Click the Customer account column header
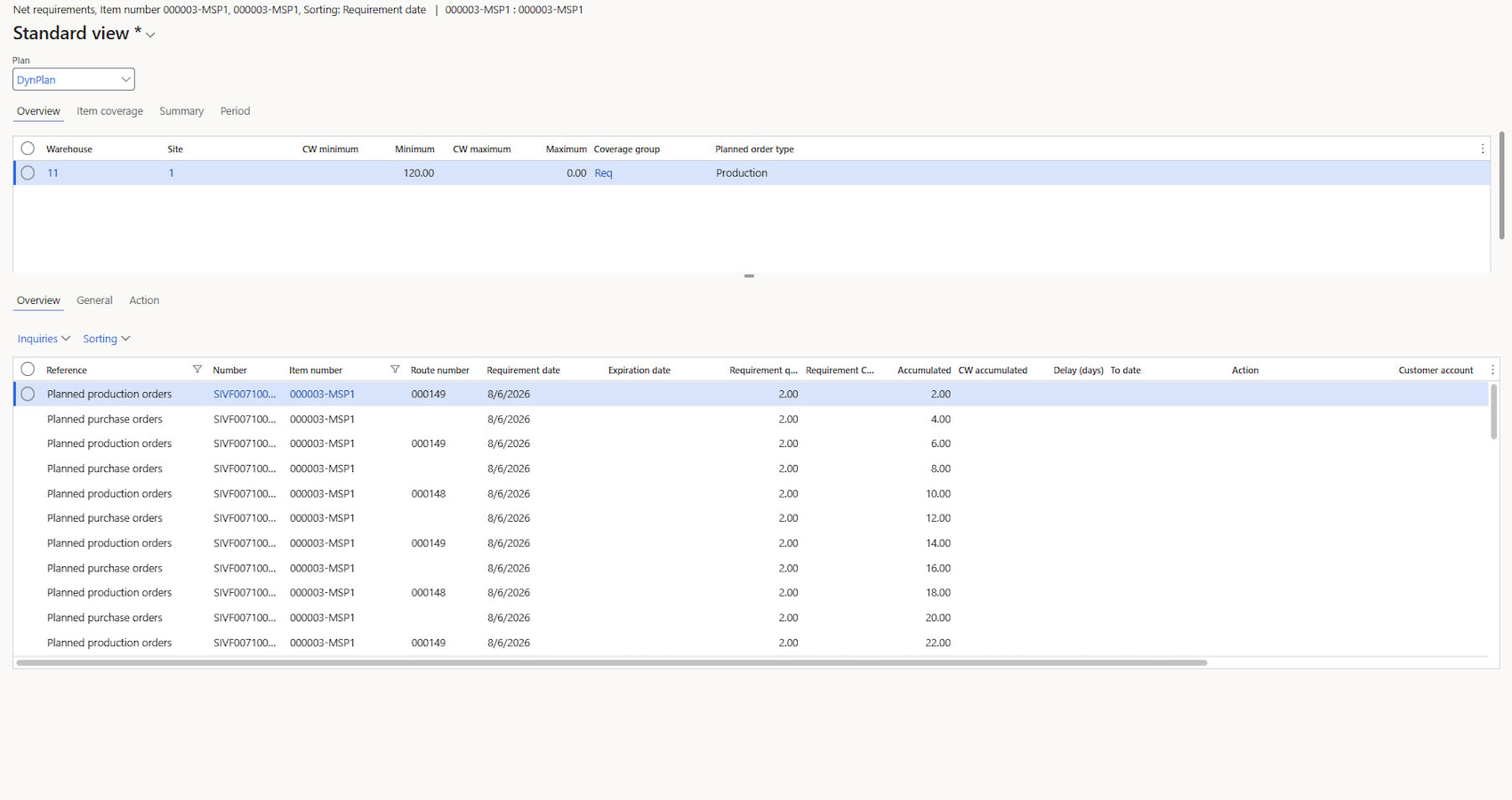Image resolution: width=1512 pixels, height=800 pixels. [x=1436, y=370]
